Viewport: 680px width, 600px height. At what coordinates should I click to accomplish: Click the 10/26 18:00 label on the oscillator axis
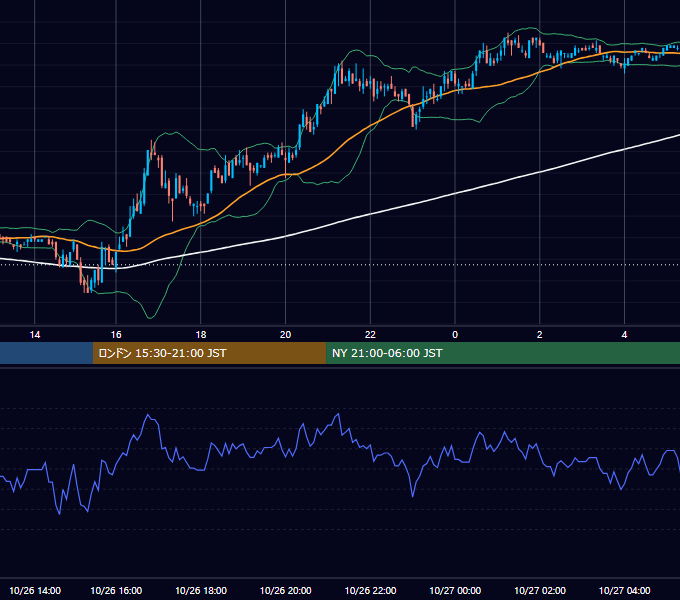coord(201,590)
